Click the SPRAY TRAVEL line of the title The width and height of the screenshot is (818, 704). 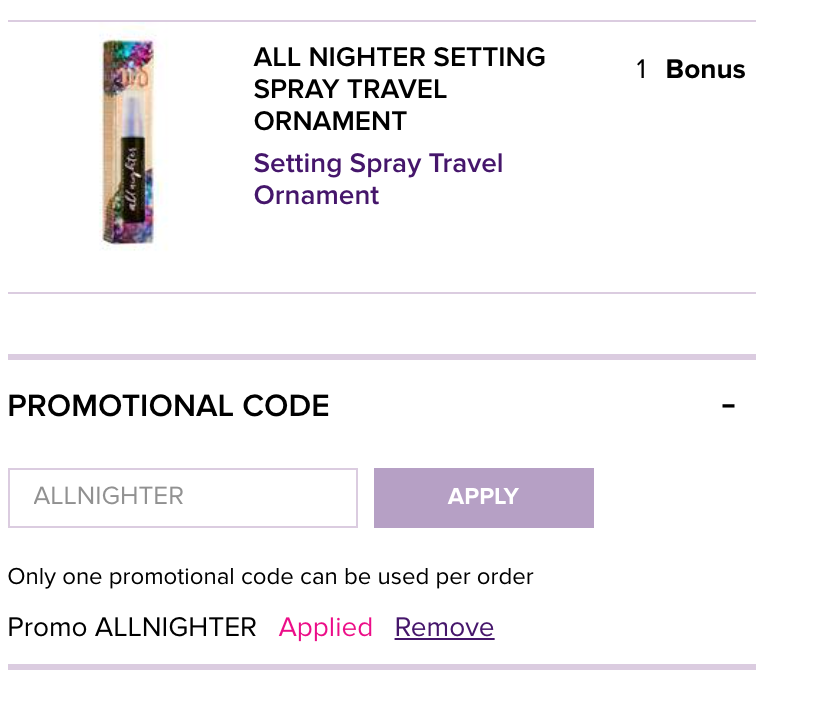(x=350, y=89)
